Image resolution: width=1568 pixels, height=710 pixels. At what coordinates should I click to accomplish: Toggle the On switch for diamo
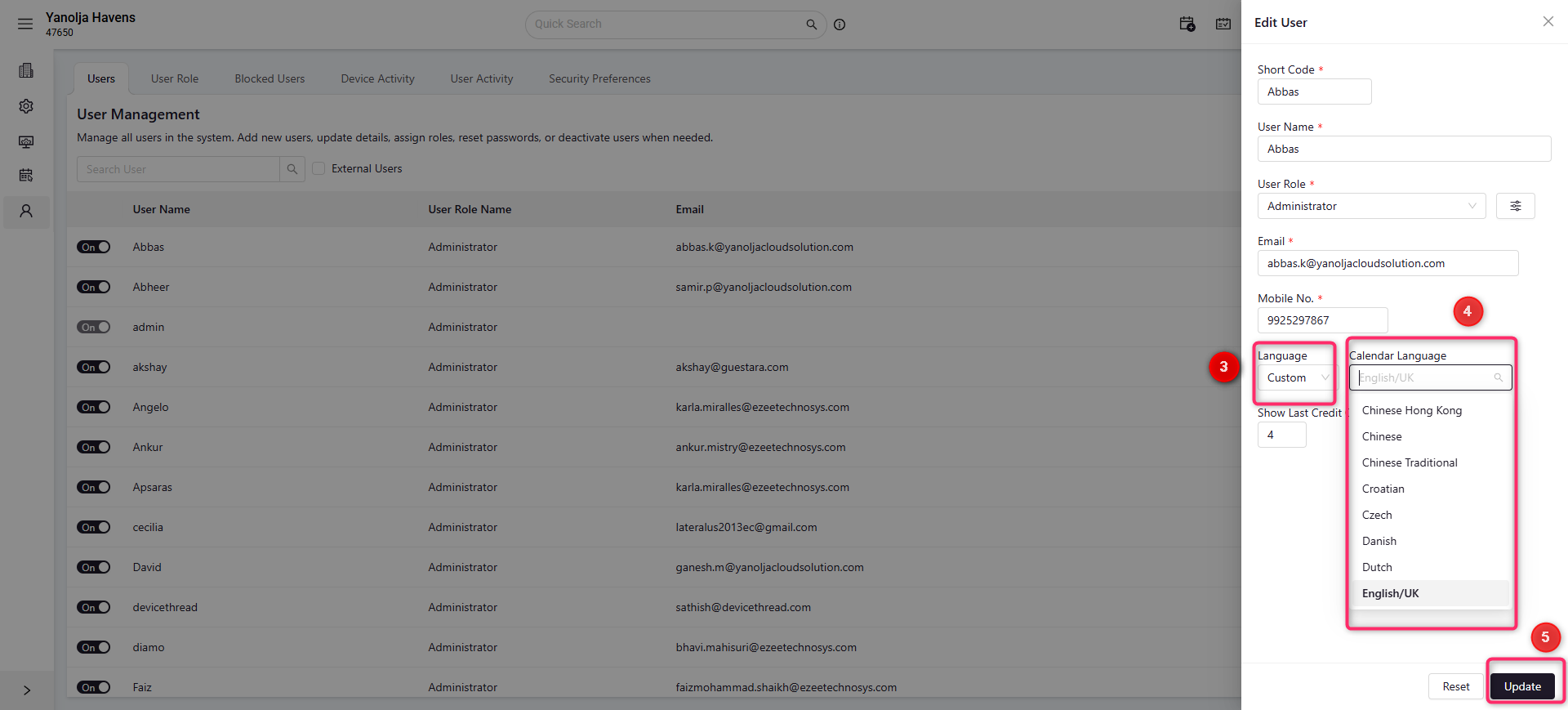point(94,647)
